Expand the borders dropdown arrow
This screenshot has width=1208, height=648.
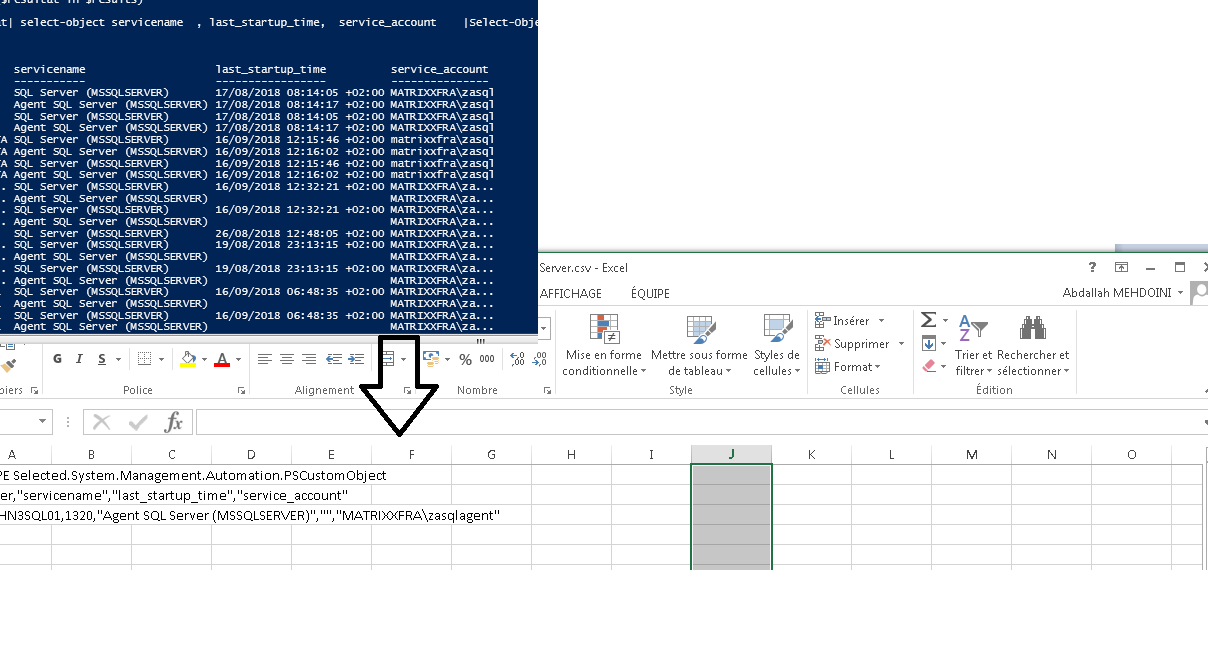pyautogui.click(x=160, y=360)
